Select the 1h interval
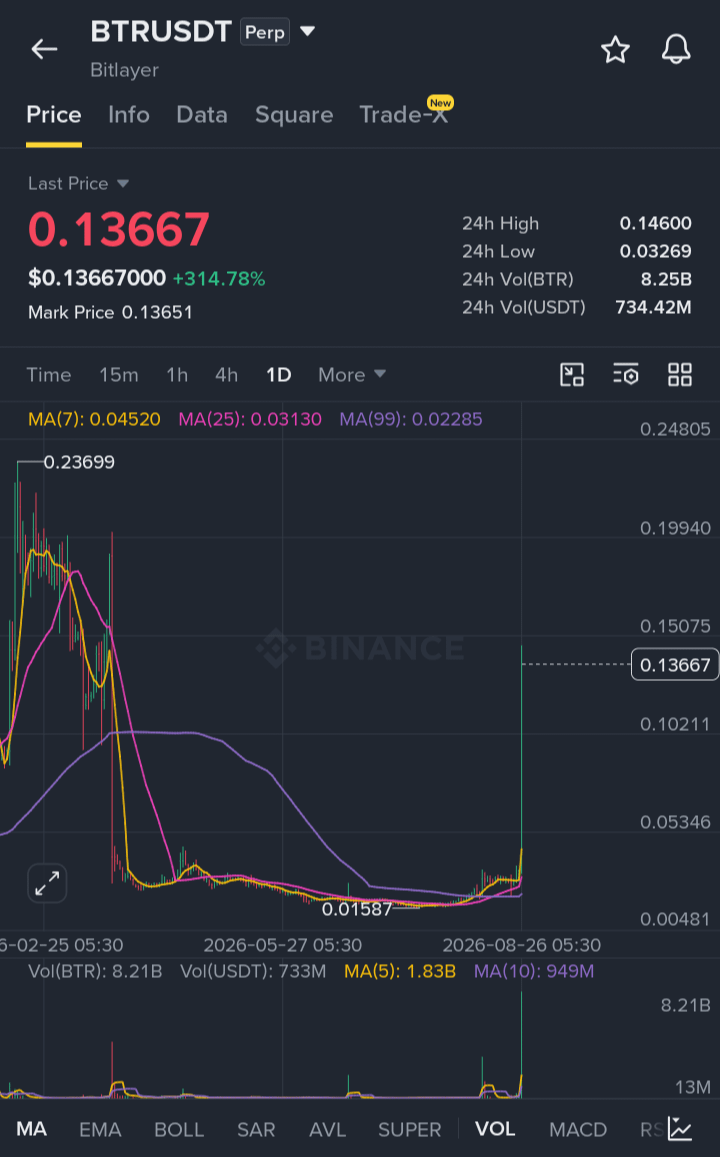 point(177,375)
